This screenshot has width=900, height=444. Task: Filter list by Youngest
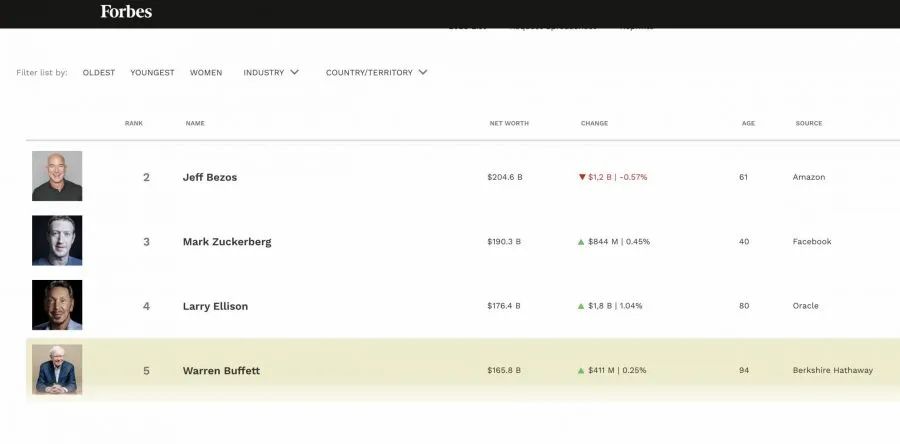point(152,73)
